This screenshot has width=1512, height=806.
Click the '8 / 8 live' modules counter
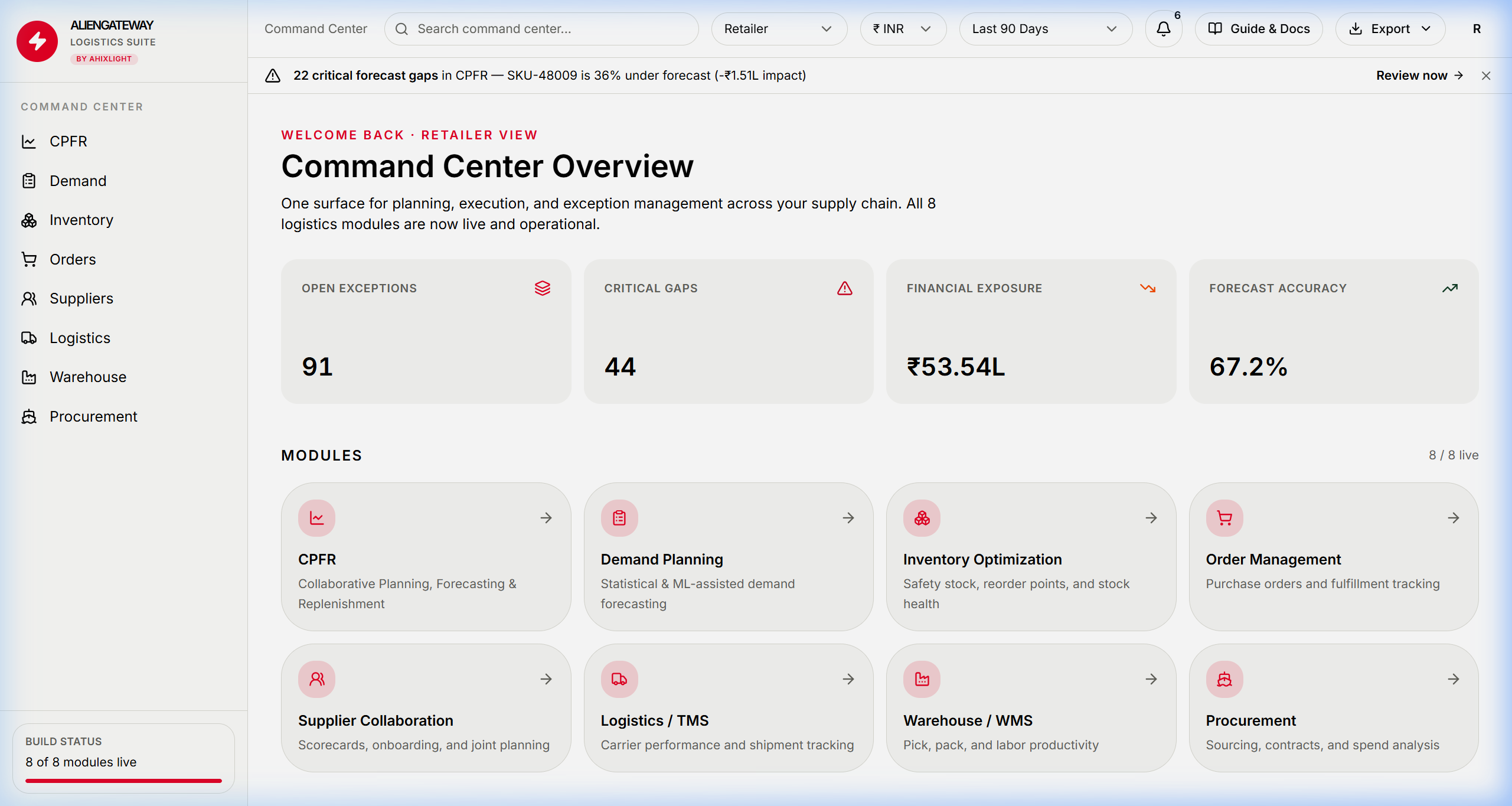(x=1454, y=455)
